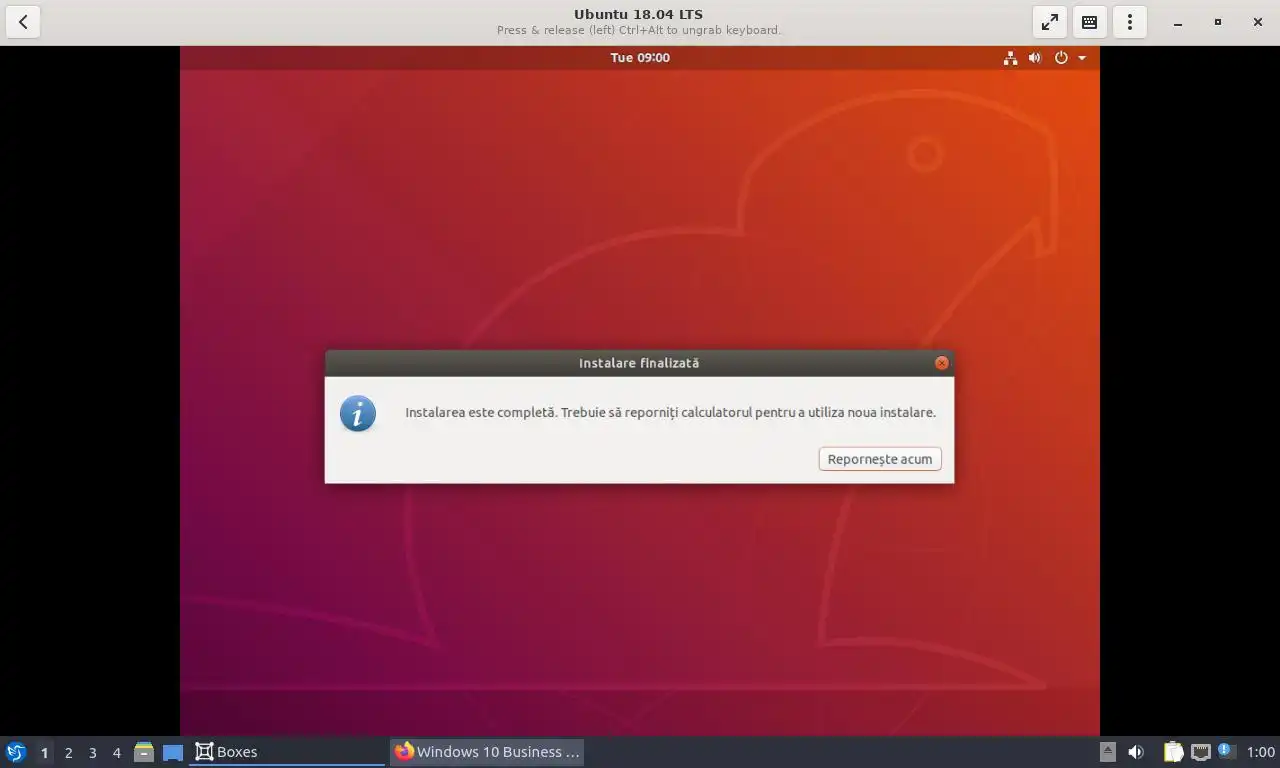The height and width of the screenshot is (768, 1280).
Task: Switch to Windows 10 Business Firefox task
Action: coord(487,752)
